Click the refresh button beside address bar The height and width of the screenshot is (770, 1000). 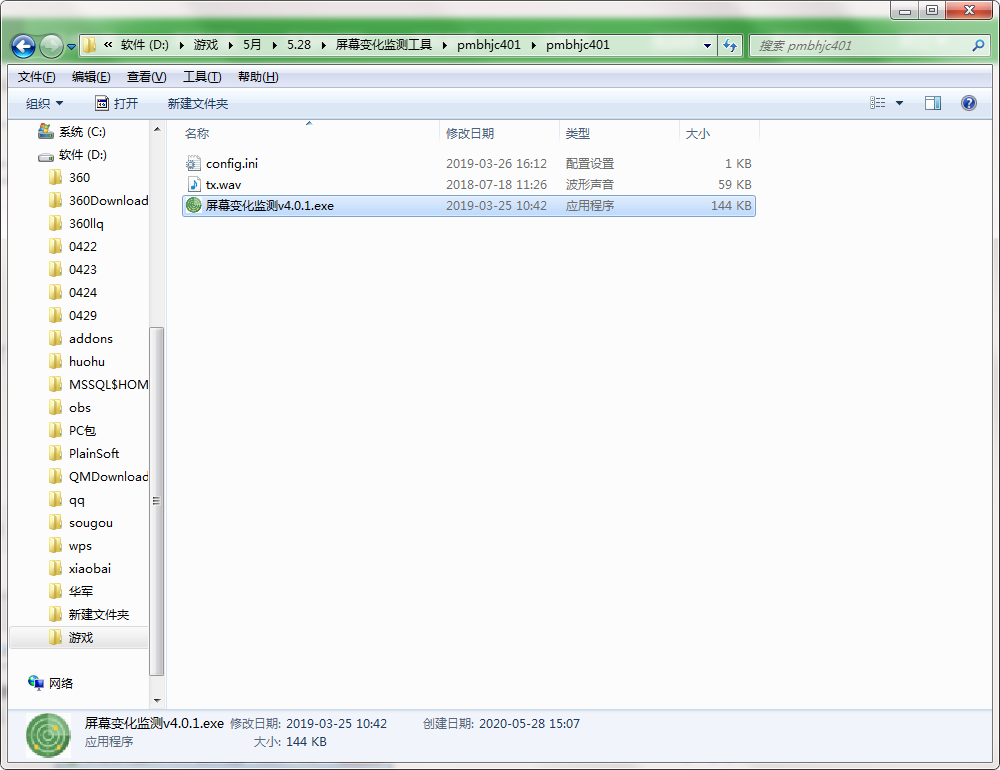[x=730, y=46]
